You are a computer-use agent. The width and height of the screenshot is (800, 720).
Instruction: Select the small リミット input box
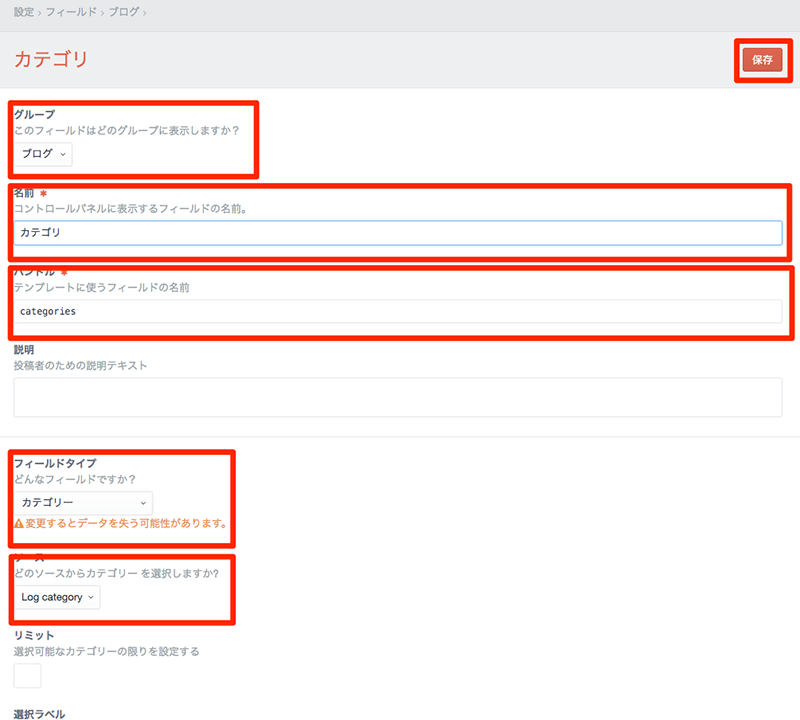tap(27, 675)
